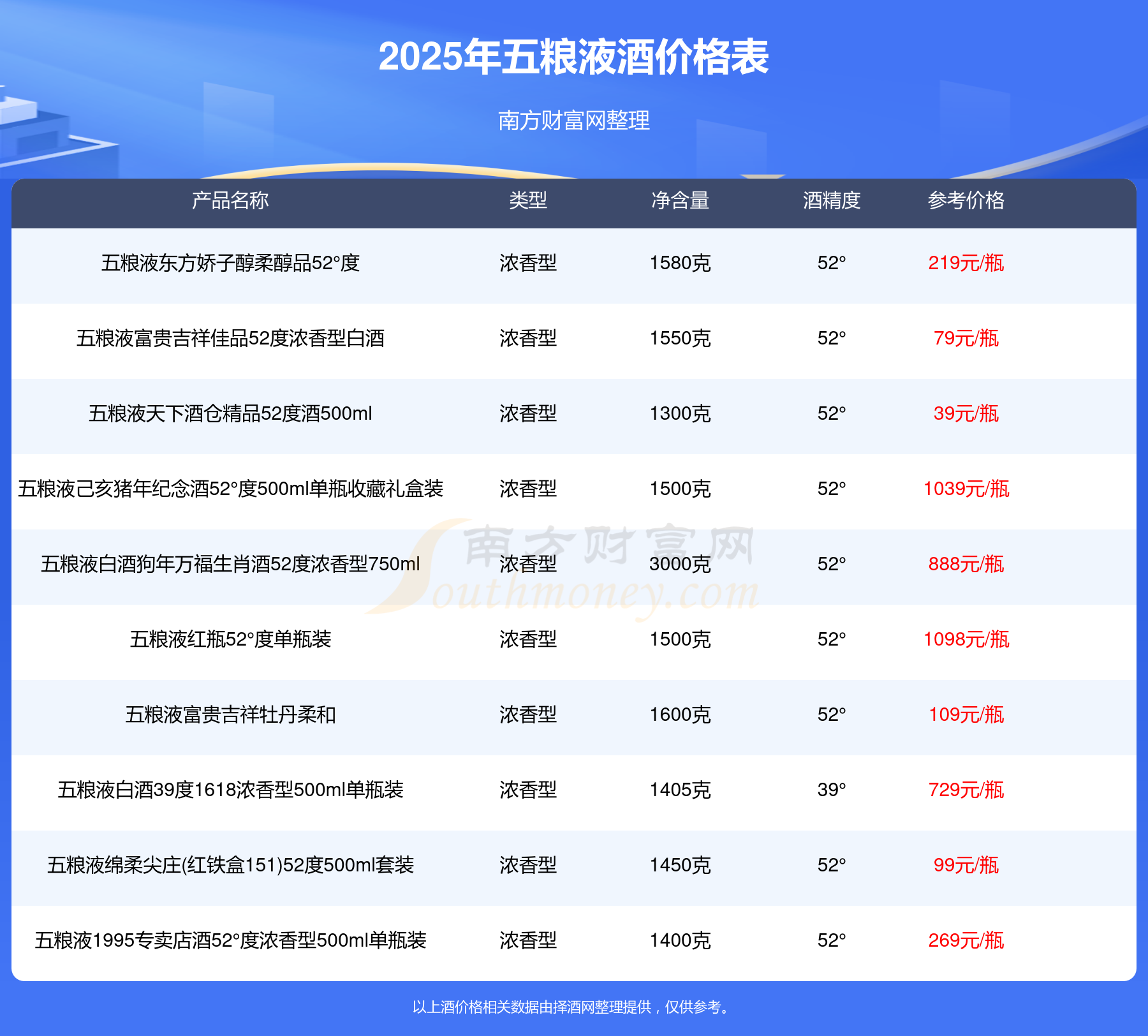The width and height of the screenshot is (1148, 1036).
Task: Select 浓香型 in the 1995专卖店酒 row
Action: click(x=528, y=940)
